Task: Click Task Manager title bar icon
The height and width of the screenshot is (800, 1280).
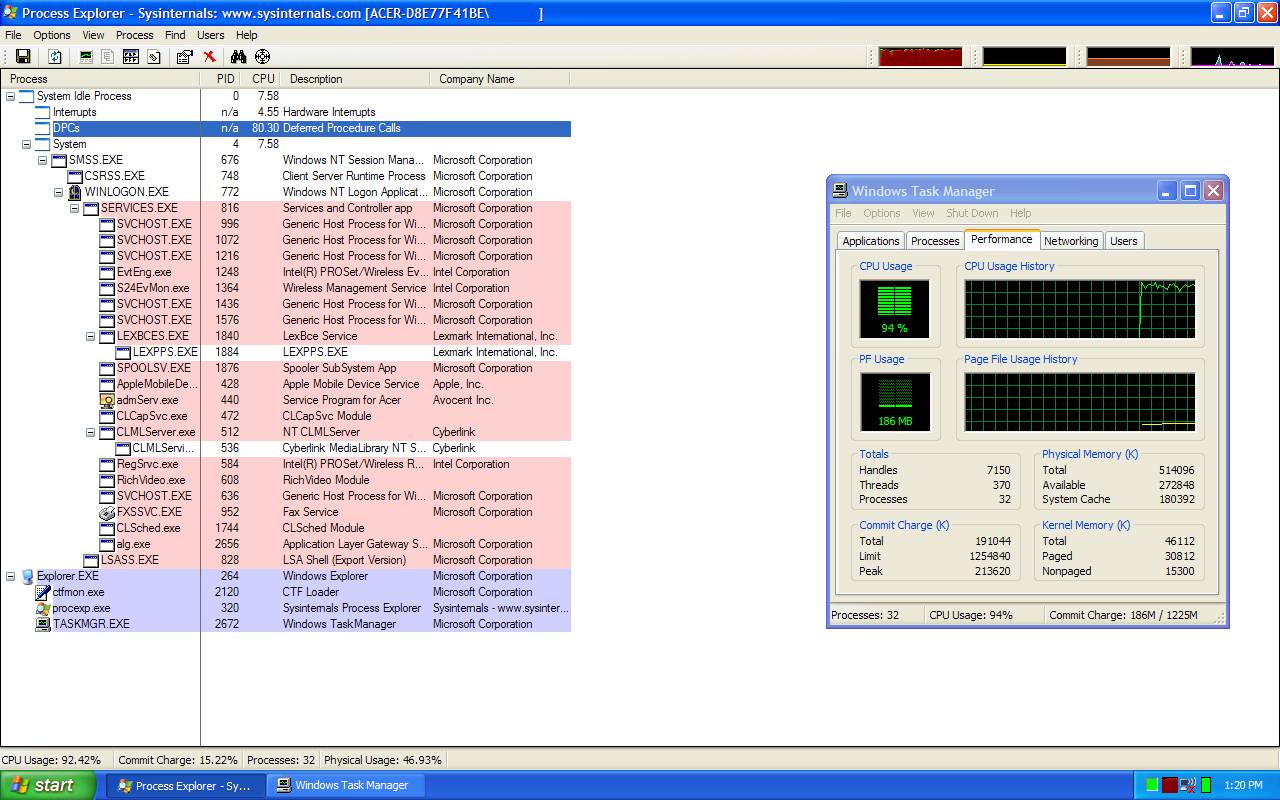Action: (x=841, y=190)
